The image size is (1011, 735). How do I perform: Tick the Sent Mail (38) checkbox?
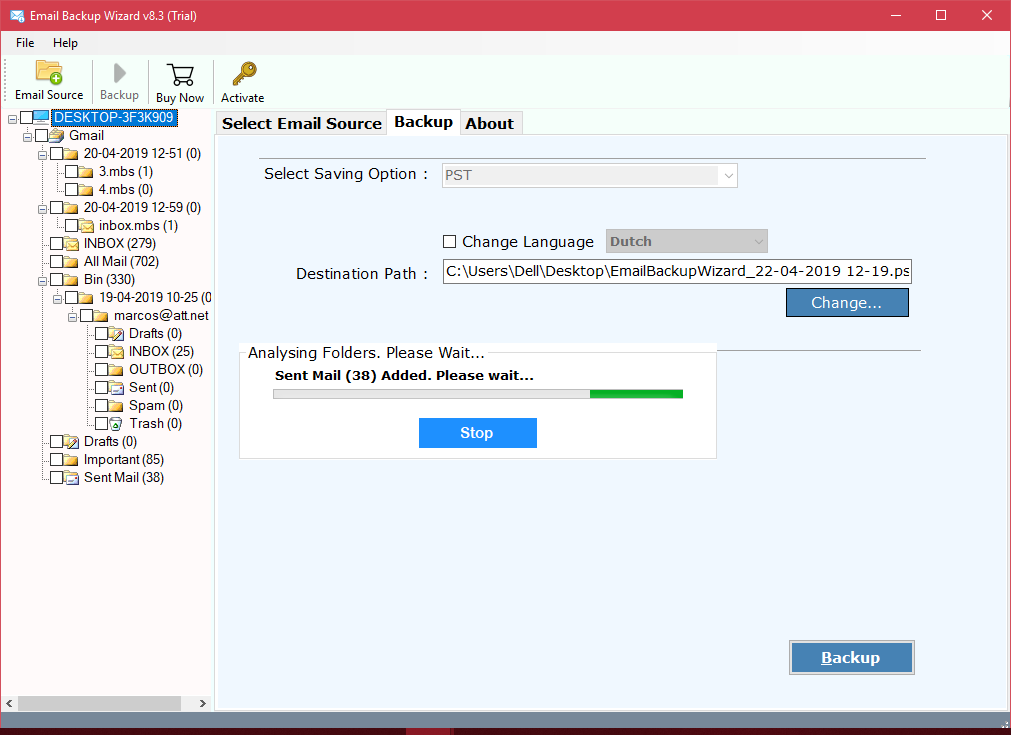pyautogui.click(x=57, y=478)
